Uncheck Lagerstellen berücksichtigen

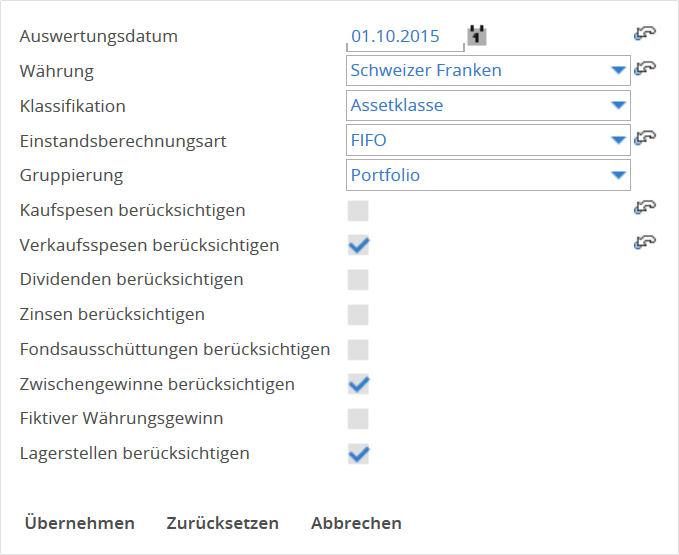pyautogui.click(x=358, y=454)
